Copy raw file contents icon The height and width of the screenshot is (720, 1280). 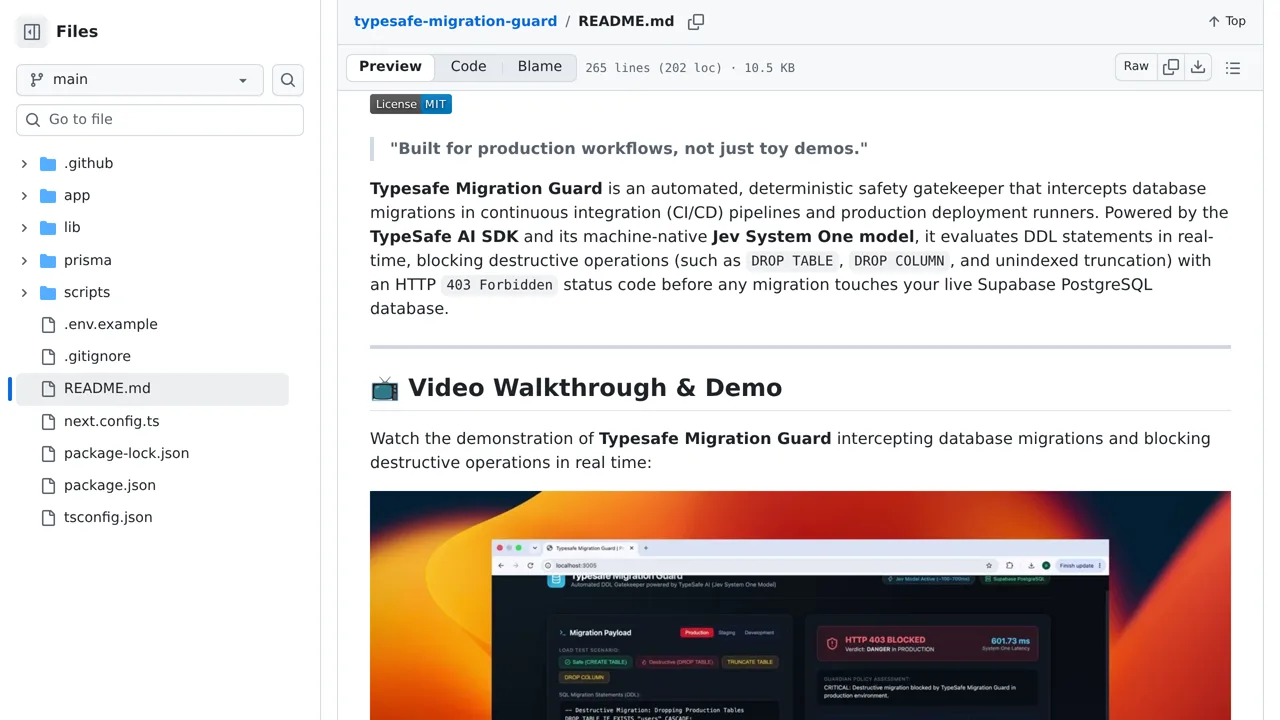coord(1171,67)
